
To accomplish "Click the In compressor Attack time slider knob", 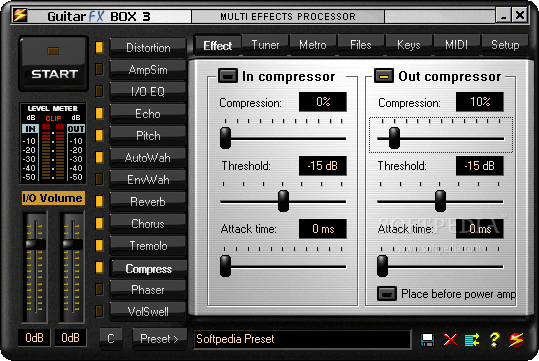I will pos(226,266).
